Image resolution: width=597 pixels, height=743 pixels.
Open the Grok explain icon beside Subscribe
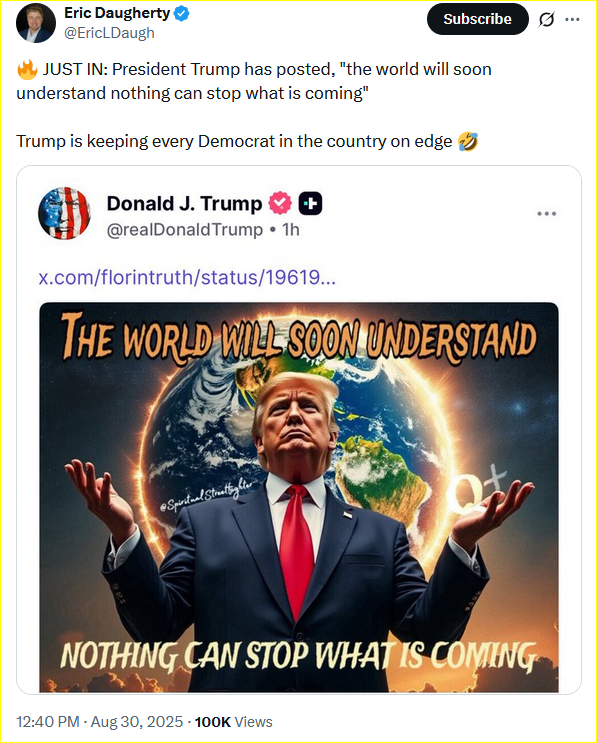tap(547, 19)
